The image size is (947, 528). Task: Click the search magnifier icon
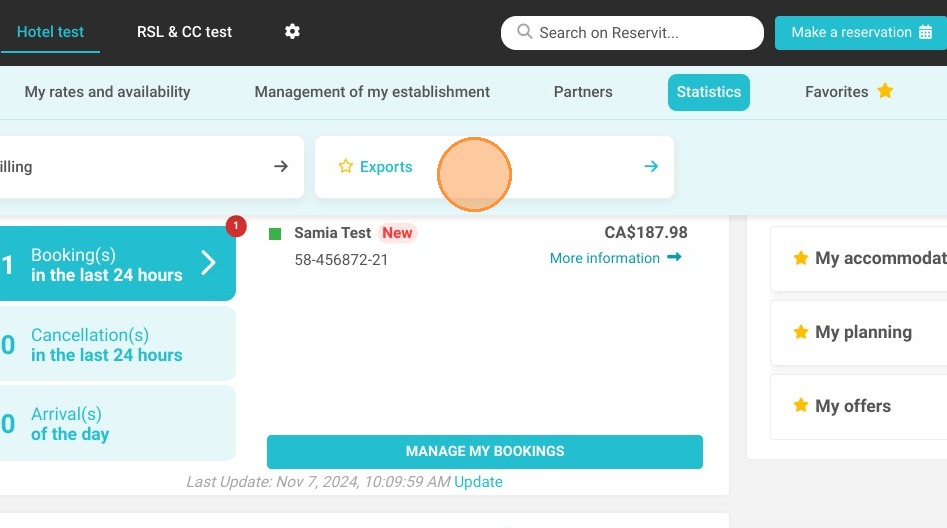525,31
